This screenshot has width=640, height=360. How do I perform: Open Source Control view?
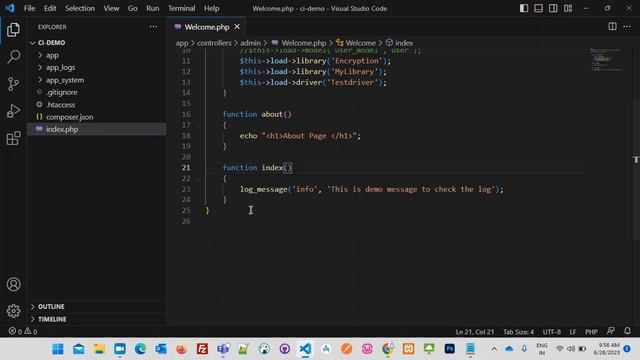tap(13, 84)
